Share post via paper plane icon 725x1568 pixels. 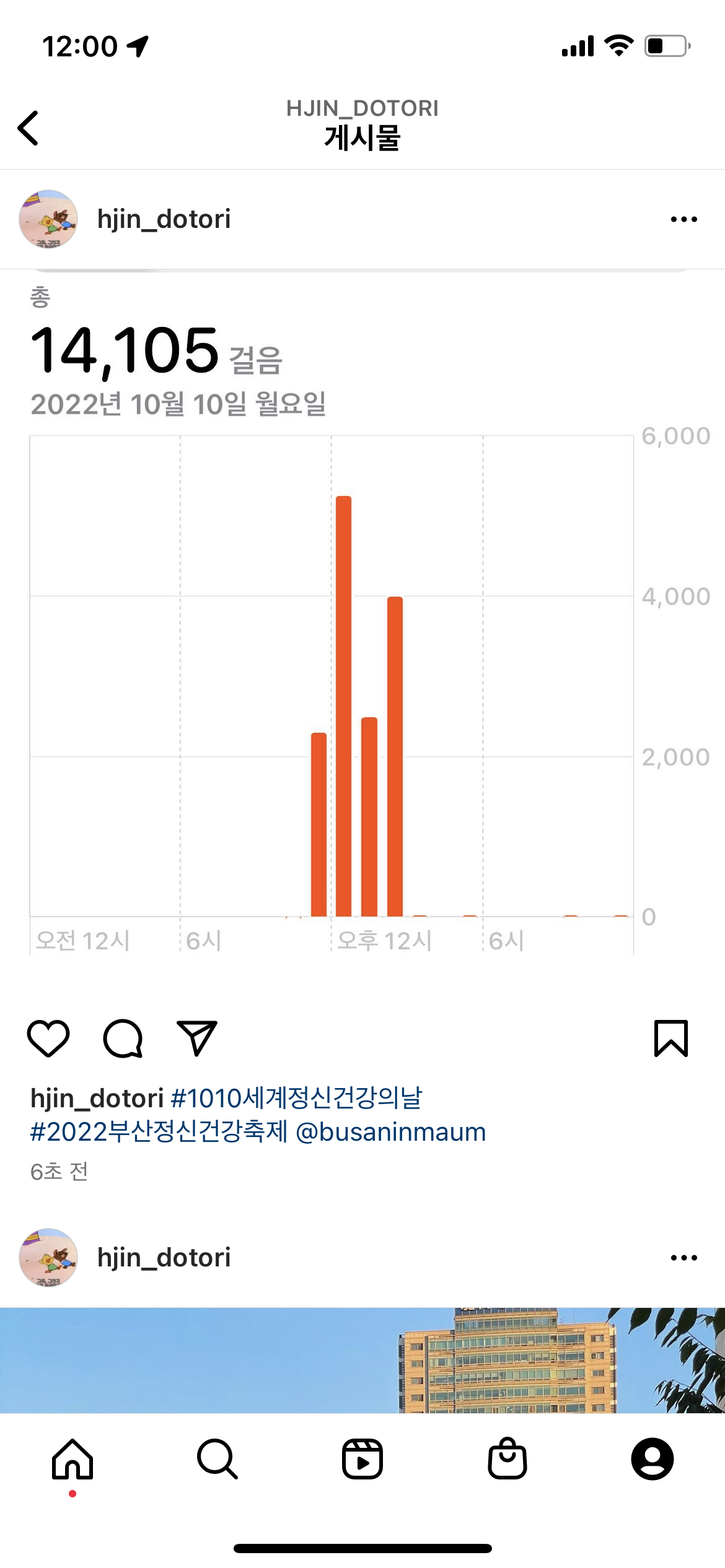[x=197, y=1038]
